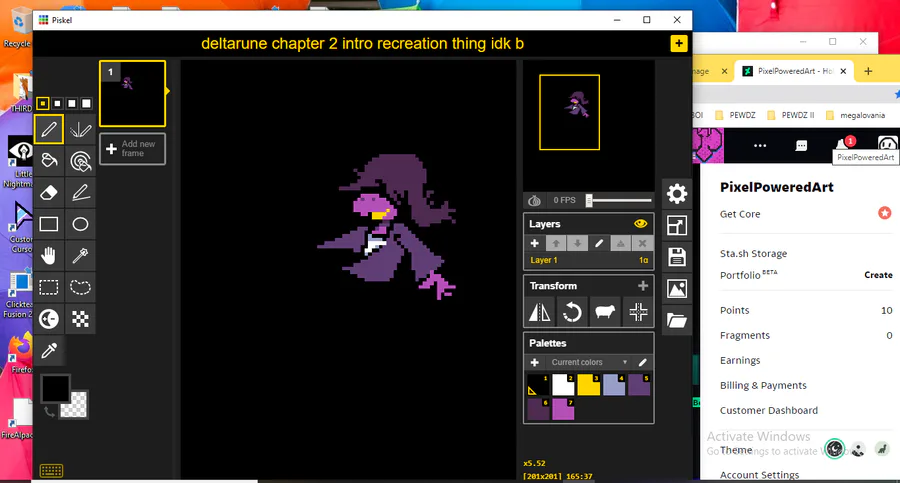Screen dimensions: 900x483
Task: Rotate the sprite with the rotate icon
Action: [572, 312]
